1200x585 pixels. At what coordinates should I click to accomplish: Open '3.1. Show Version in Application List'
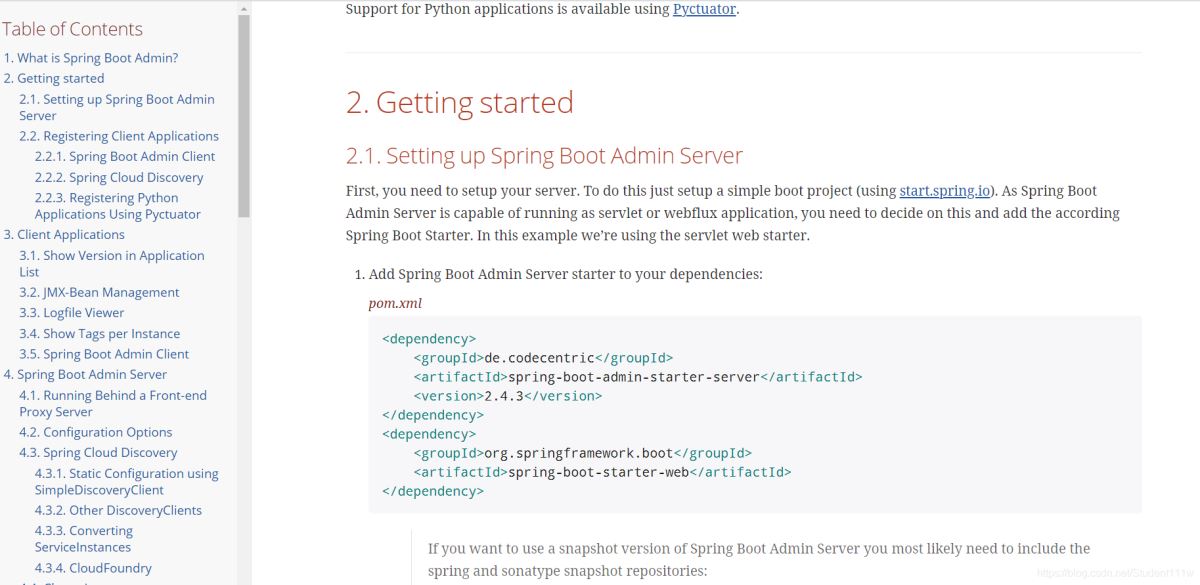pos(111,263)
